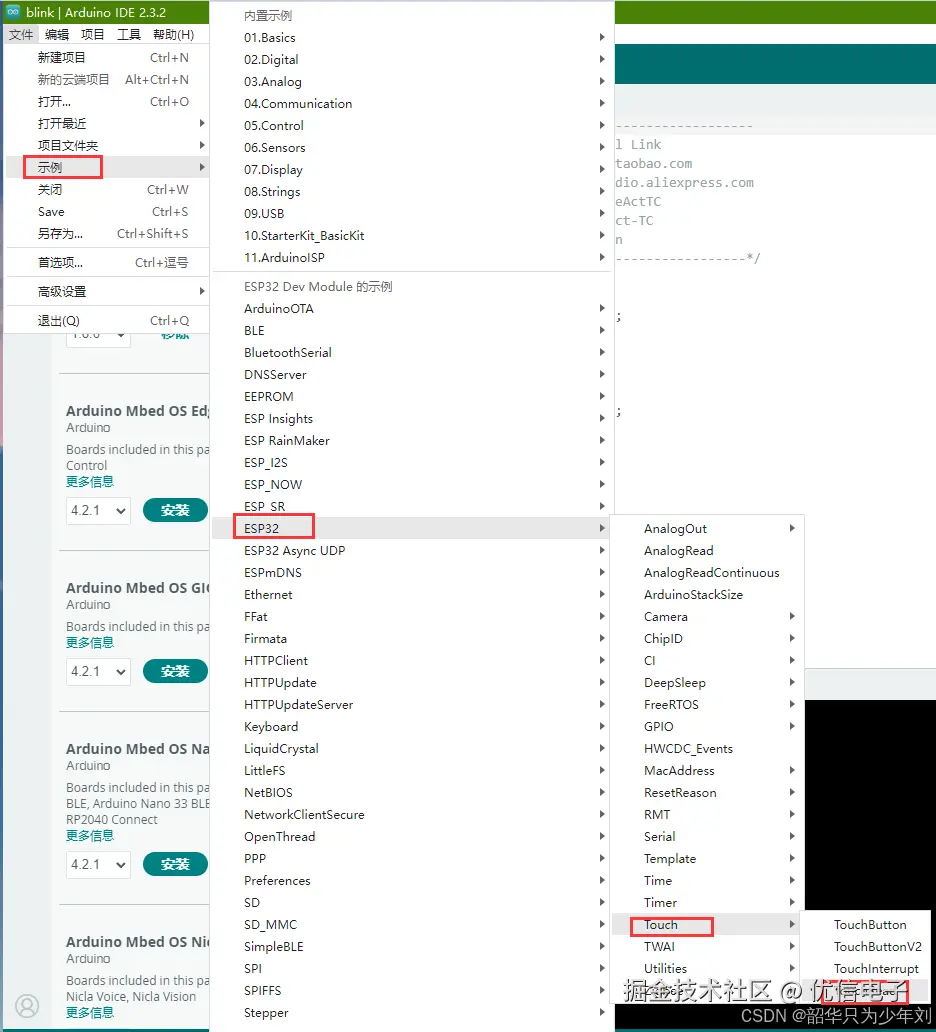Open version dropdown for Mbed OS Giga
The width and height of the screenshot is (936, 1032).
click(x=98, y=671)
